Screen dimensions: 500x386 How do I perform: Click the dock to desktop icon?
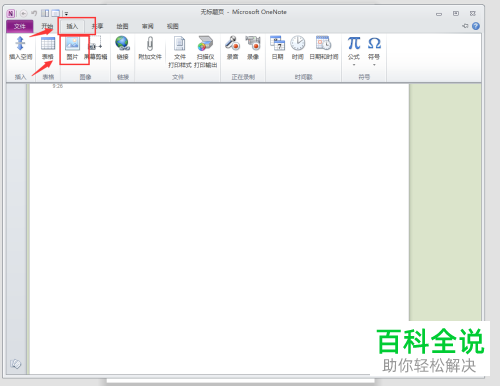pyautogui.click(x=45, y=13)
